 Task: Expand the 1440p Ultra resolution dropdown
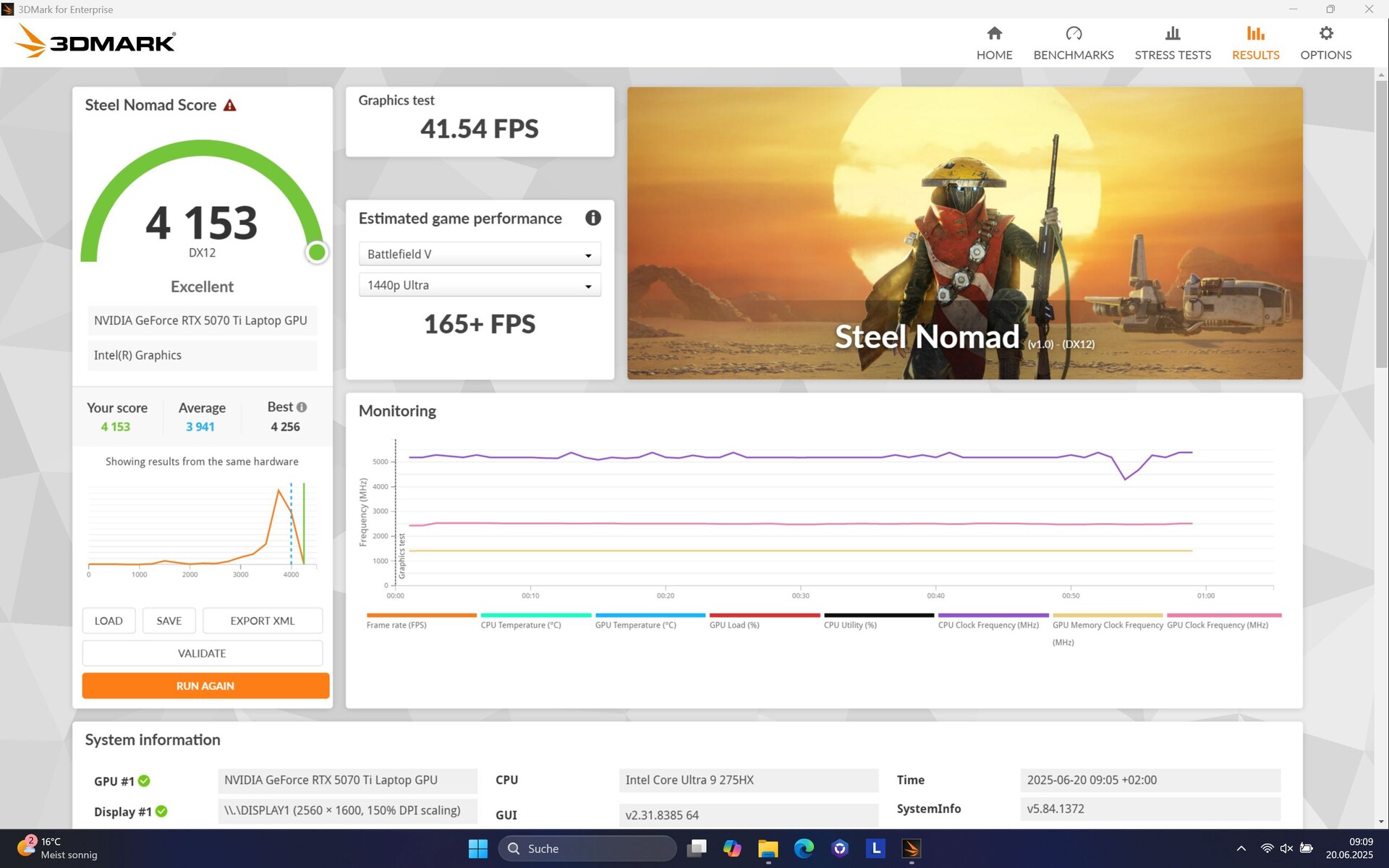coord(480,286)
